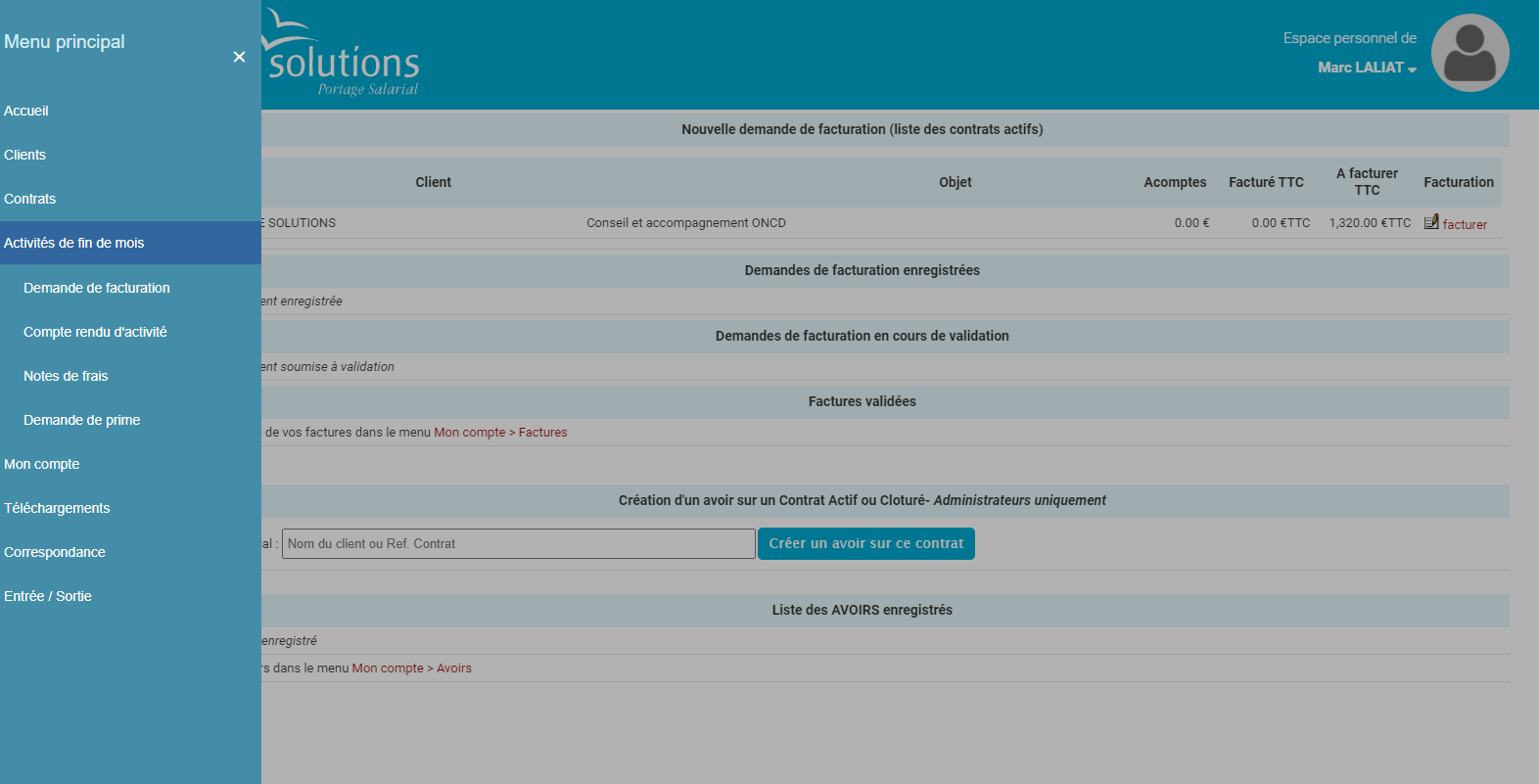Viewport: 1539px width, 784px height.
Task: Click the Acomptes column header
Action: [x=1175, y=182]
